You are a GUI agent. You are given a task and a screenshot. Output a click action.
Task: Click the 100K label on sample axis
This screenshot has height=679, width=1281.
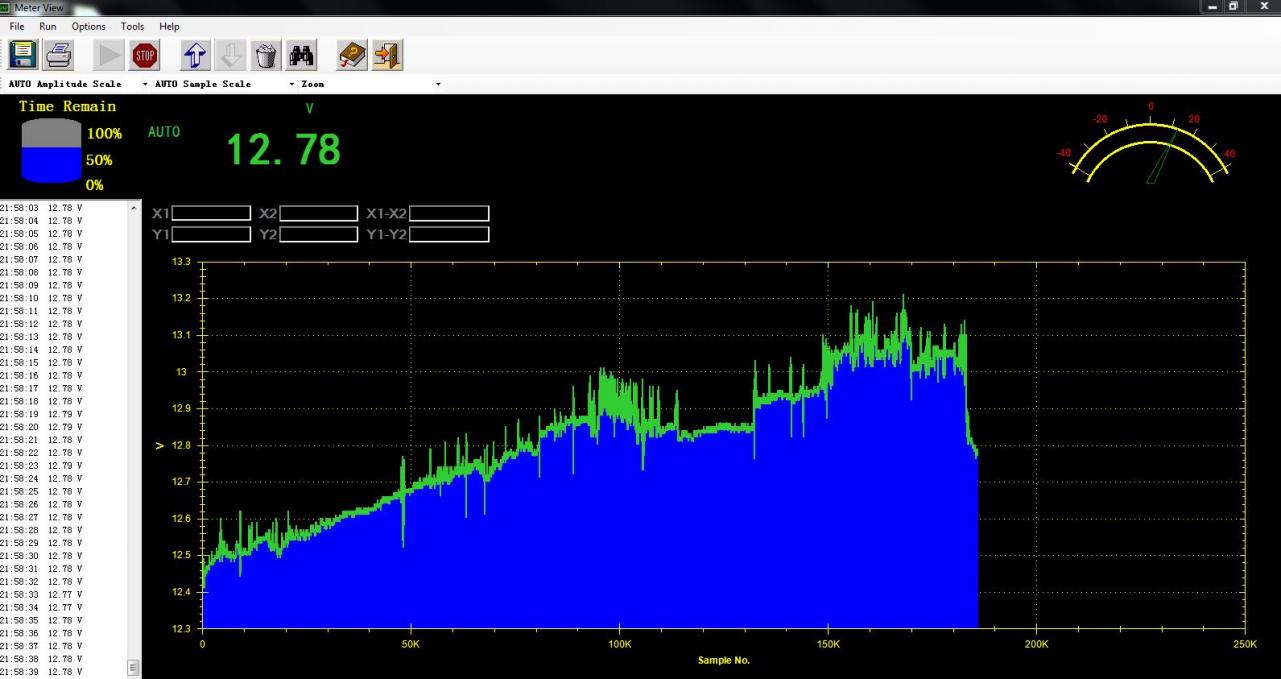pos(620,645)
